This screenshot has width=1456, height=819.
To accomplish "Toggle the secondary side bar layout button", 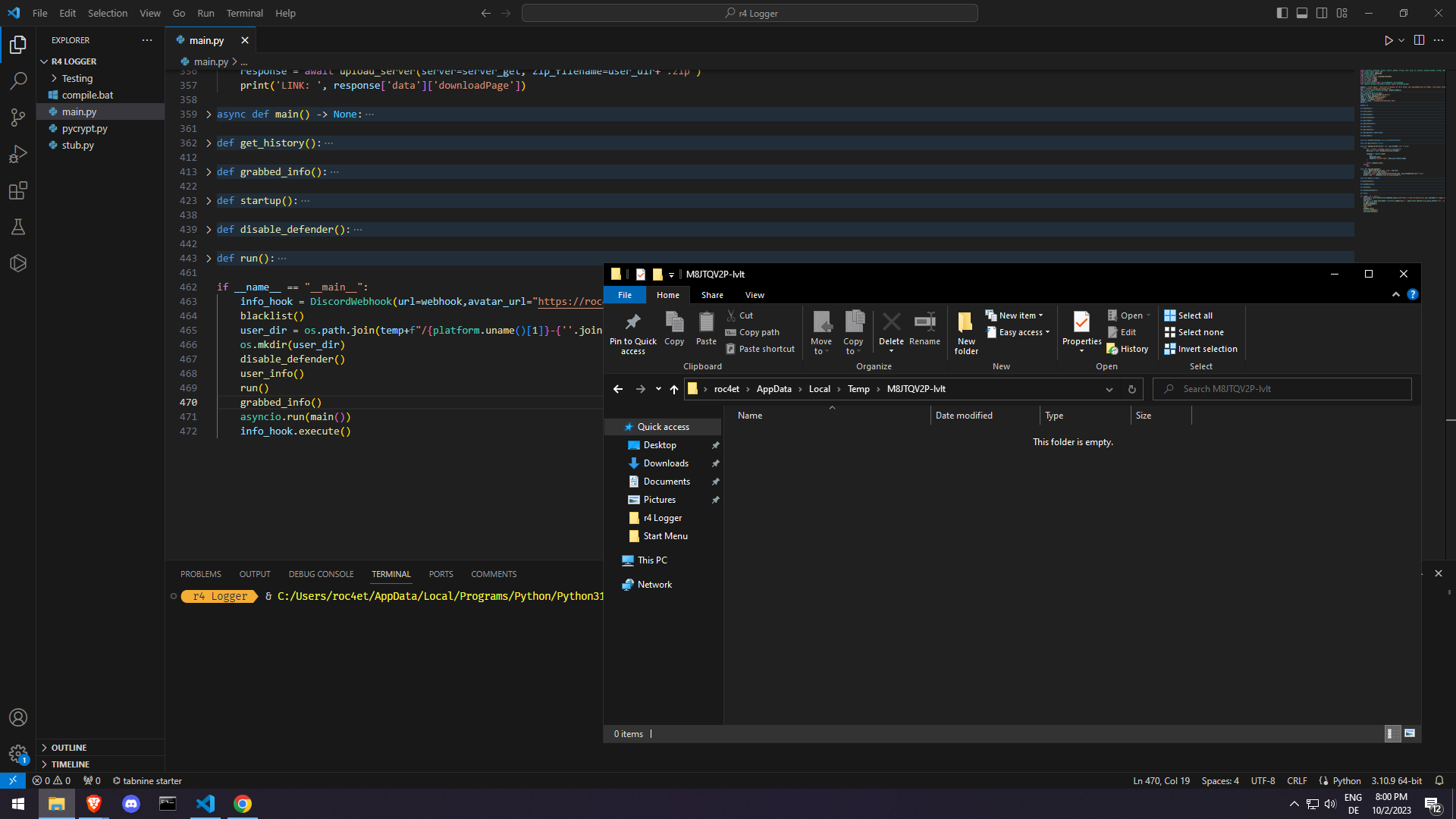I will [x=1322, y=13].
